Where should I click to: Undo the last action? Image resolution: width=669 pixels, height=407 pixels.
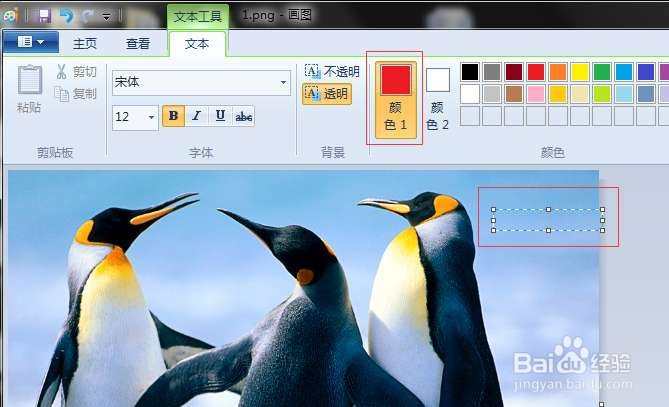click(x=66, y=16)
